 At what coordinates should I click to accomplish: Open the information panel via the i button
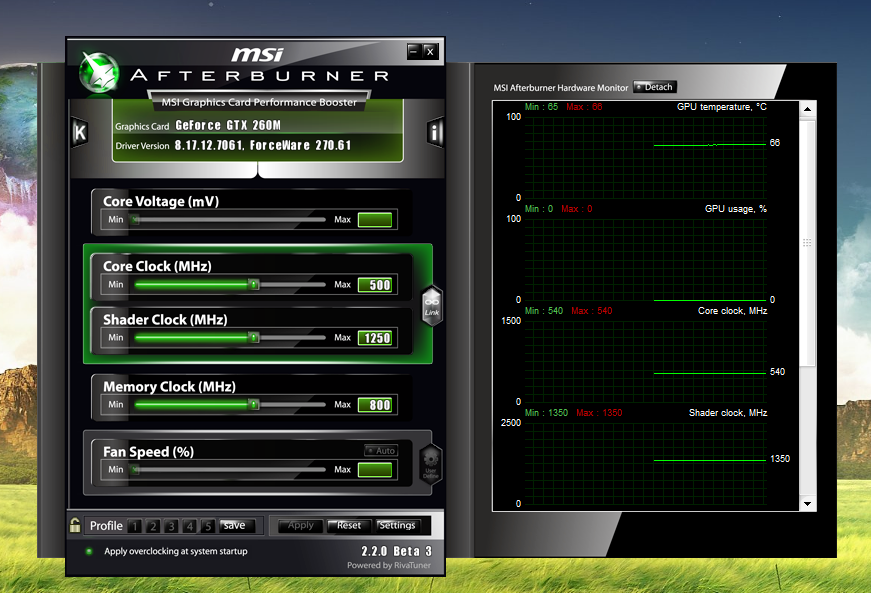435,132
